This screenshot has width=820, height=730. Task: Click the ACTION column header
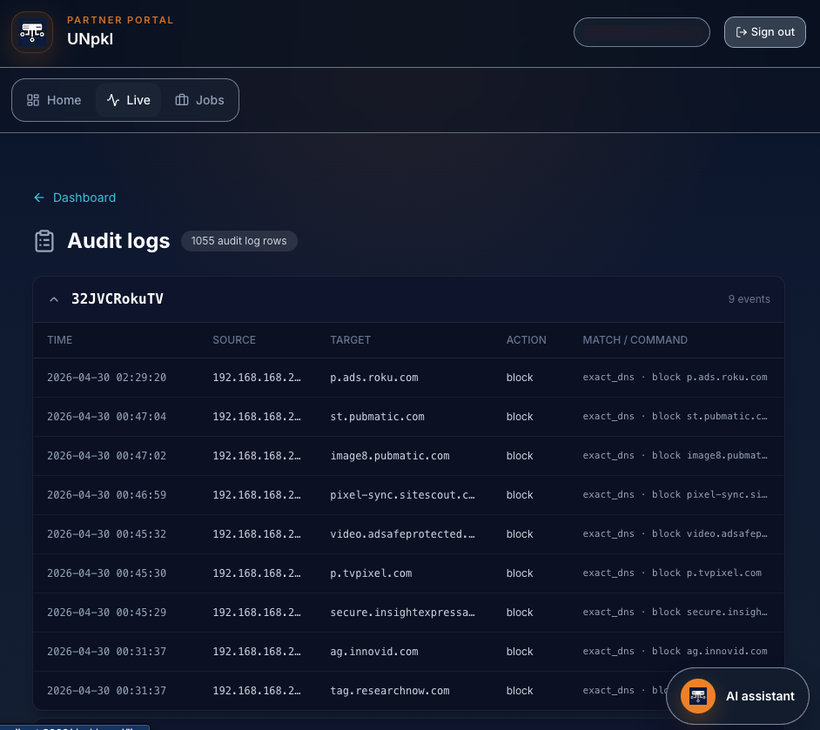click(x=526, y=340)
